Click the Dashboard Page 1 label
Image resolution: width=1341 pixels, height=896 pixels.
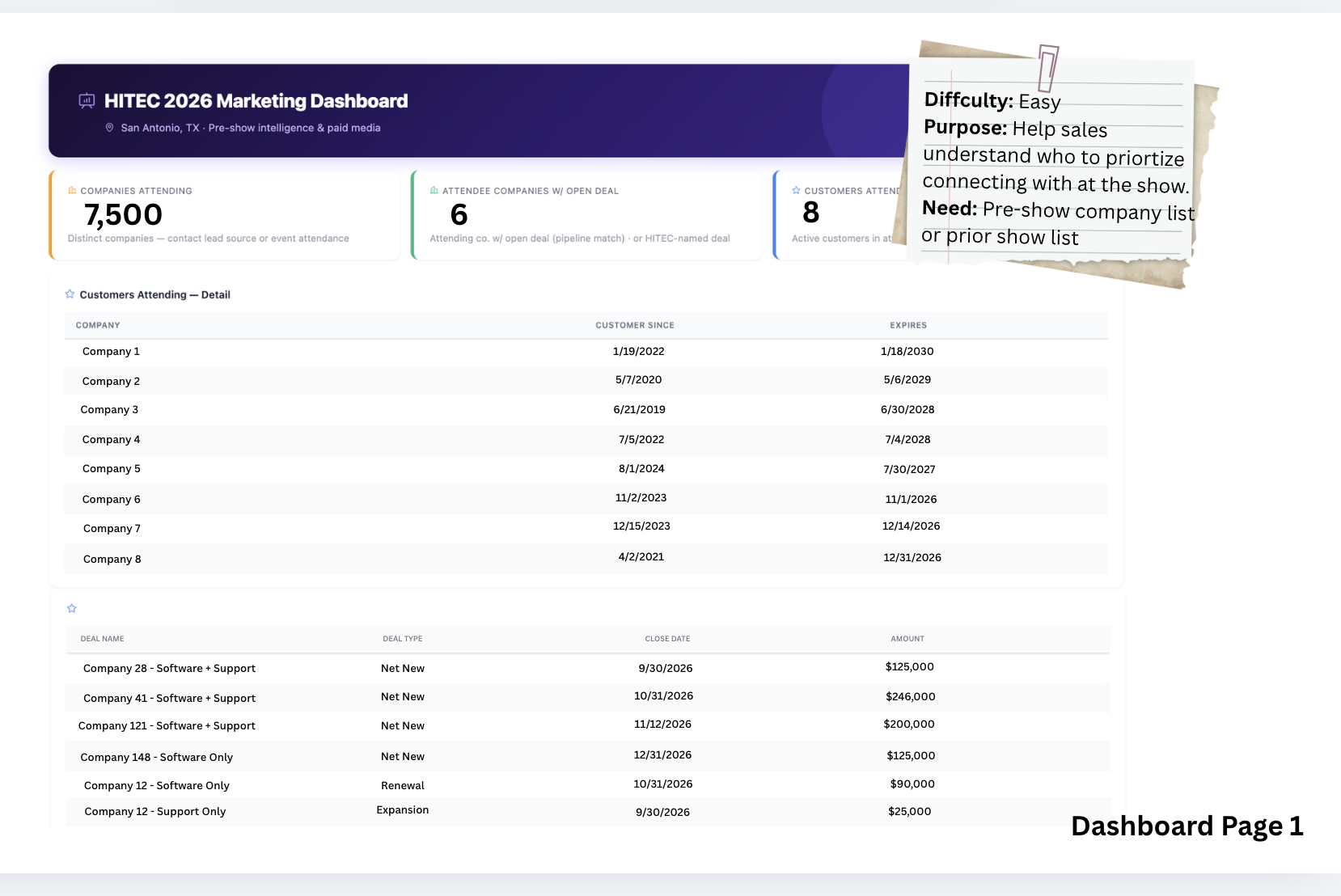pyautogui.click(x=1187, y=826)
